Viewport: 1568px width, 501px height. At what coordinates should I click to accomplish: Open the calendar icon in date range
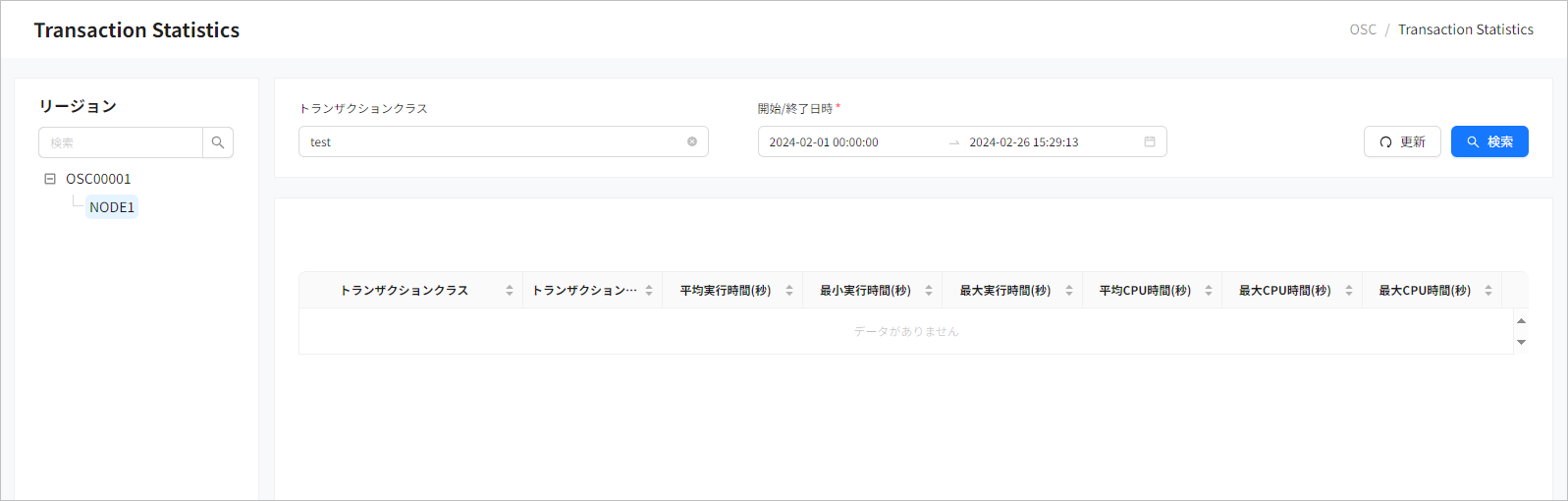pyautogui.click(x=1150, y=141)
